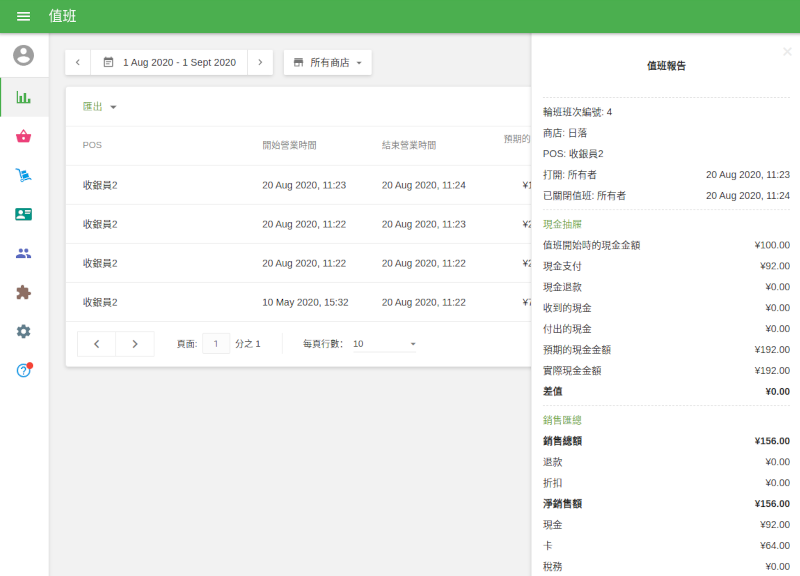Select the 10 May 2020 shift row
The width and height of the screenshot is (800, 576).
point(300,301)
